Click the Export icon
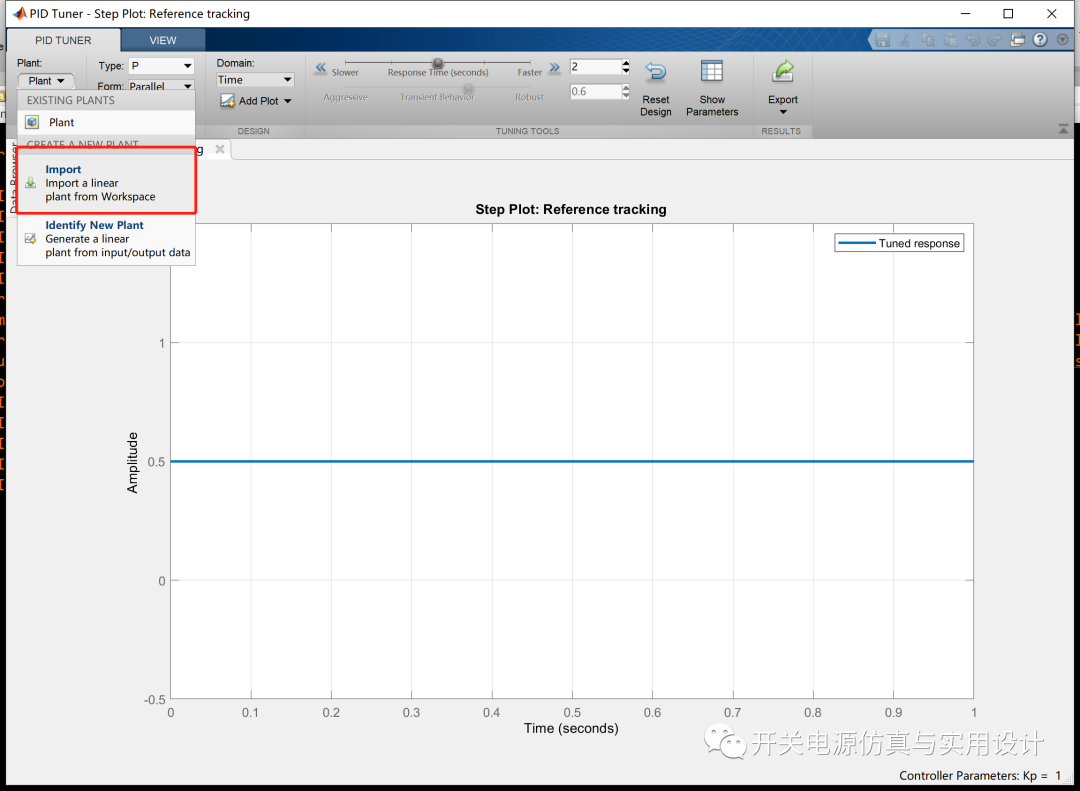The width and height of the screenshot is (1080, 791). [783, 72]
